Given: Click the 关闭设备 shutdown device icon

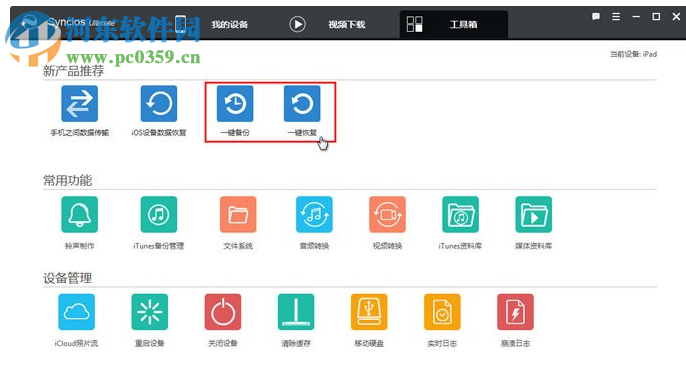Looking at the screenshot, I should coord(223,312).
